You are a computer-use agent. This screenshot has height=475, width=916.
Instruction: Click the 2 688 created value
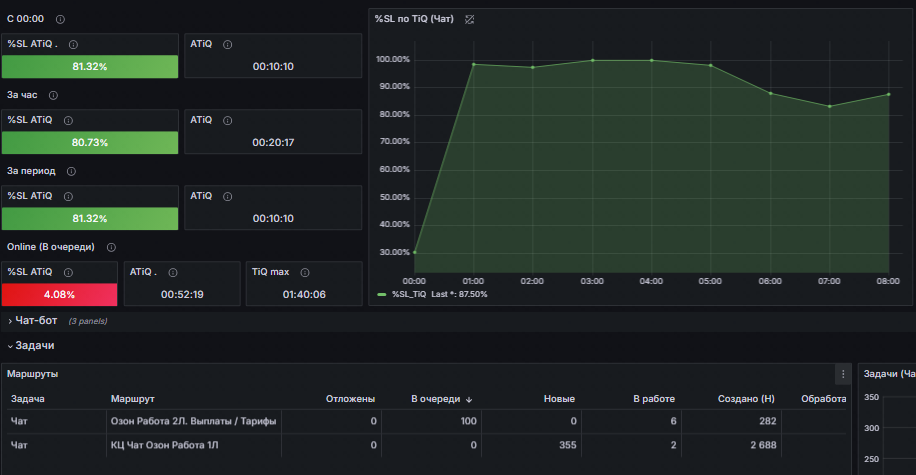(763, 445)
